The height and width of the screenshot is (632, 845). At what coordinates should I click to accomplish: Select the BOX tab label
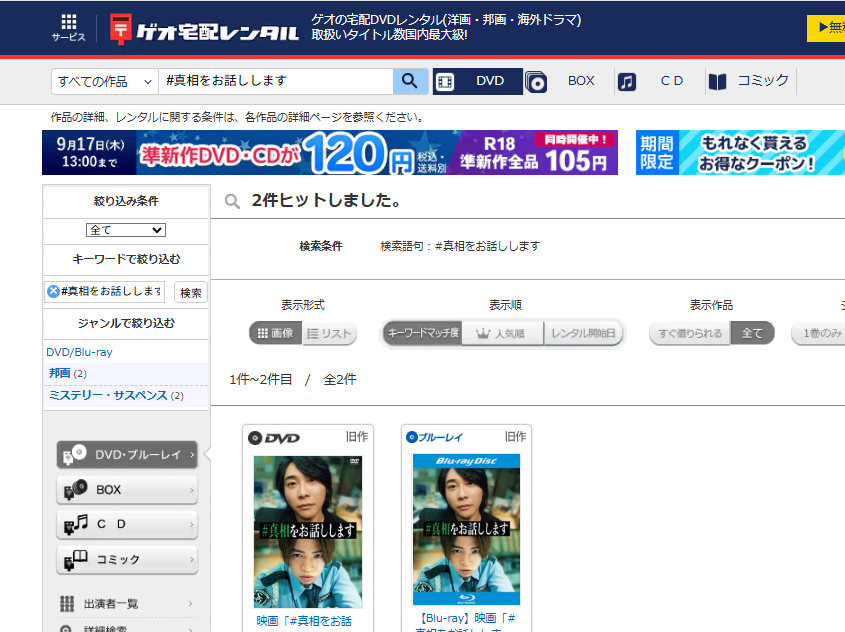coord(581,81)
